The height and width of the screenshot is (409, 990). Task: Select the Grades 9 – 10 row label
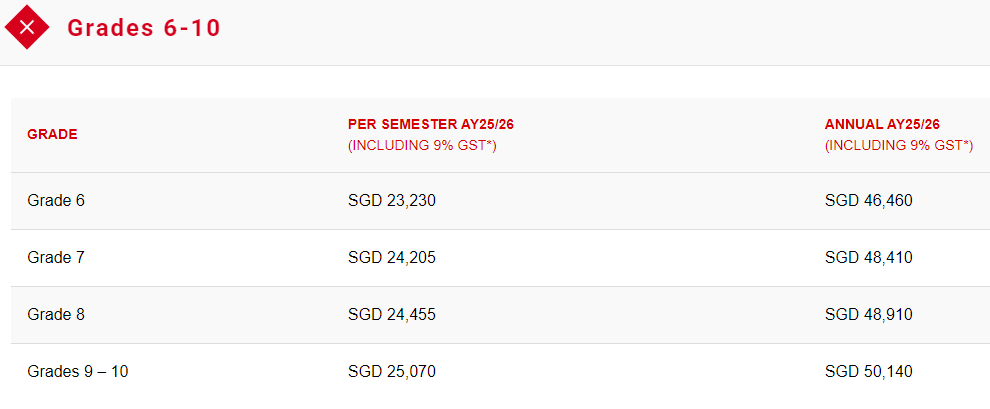(78, 372)
